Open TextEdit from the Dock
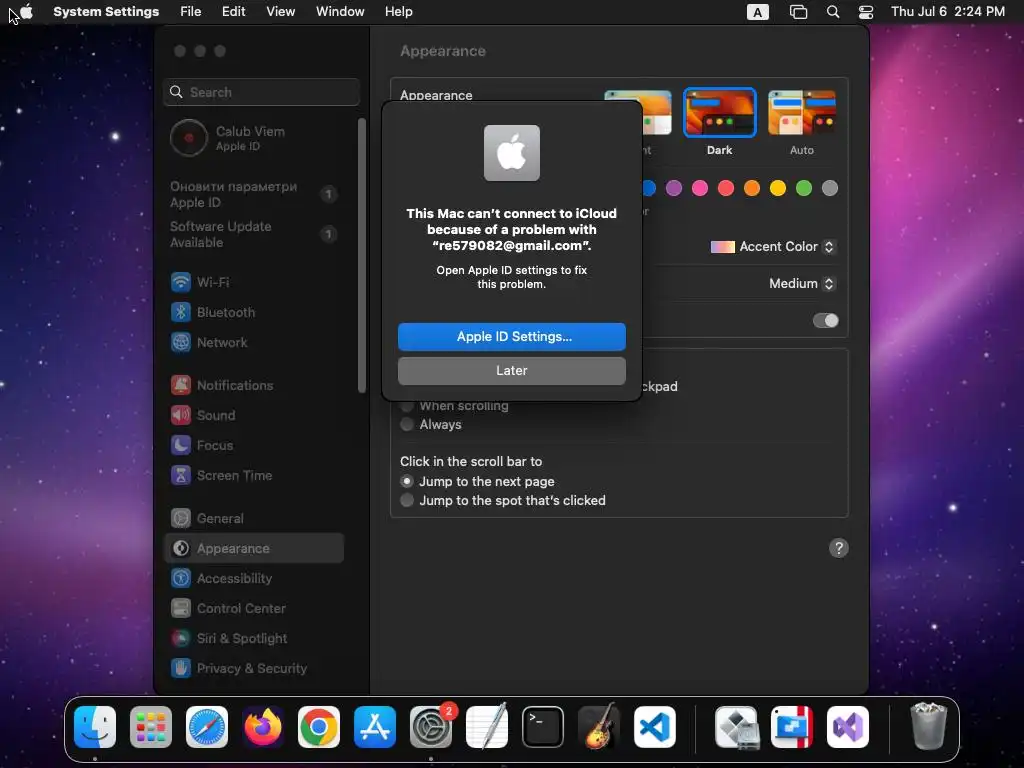Viewport: 1024px width, 768px height. [487, 727]
